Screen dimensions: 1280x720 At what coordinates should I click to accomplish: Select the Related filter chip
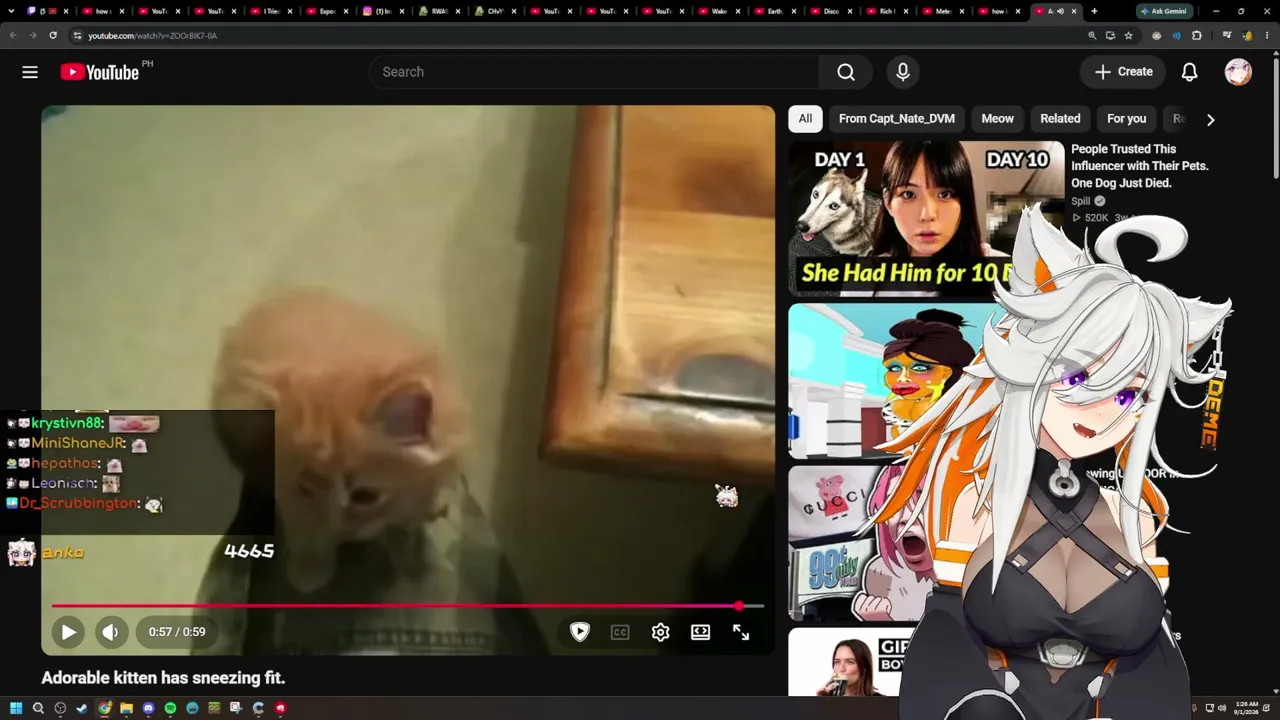[1060, 119]
